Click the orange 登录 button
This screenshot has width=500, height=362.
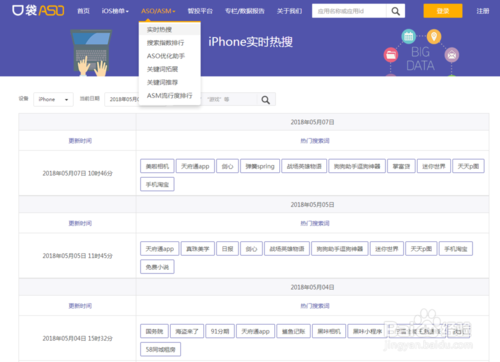pos(443,11)
